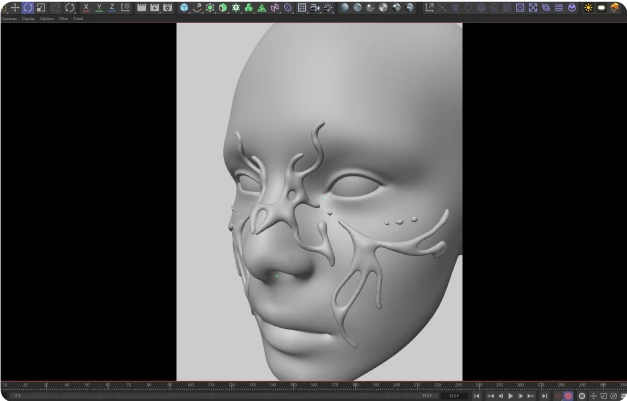Select the Scale tool
This screenshot has width=627, height=401.
pos(41,8)
